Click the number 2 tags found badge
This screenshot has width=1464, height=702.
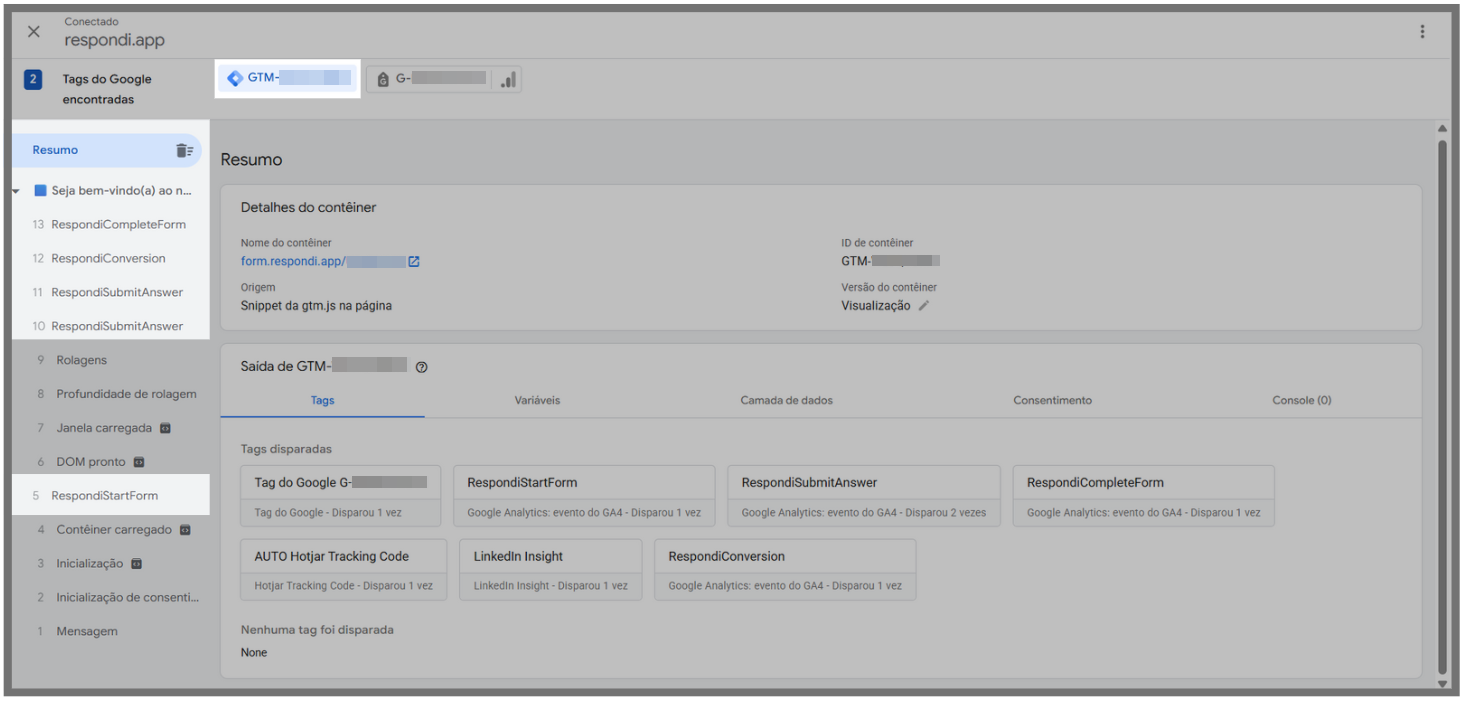click(x=33, y=79)
